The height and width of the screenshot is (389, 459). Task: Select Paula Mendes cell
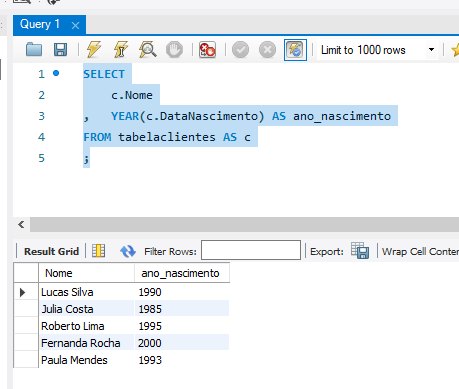86,360
